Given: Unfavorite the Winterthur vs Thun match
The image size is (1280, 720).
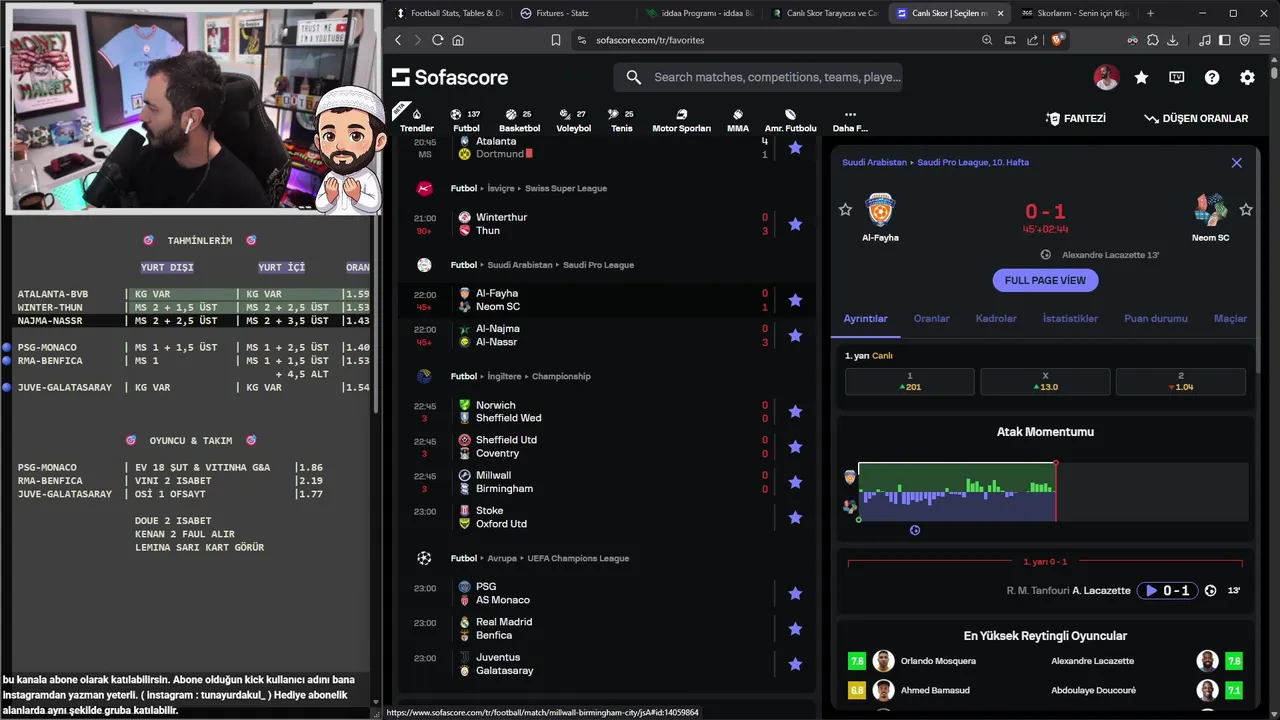Looking at the screenshot, I should [795, 224].
